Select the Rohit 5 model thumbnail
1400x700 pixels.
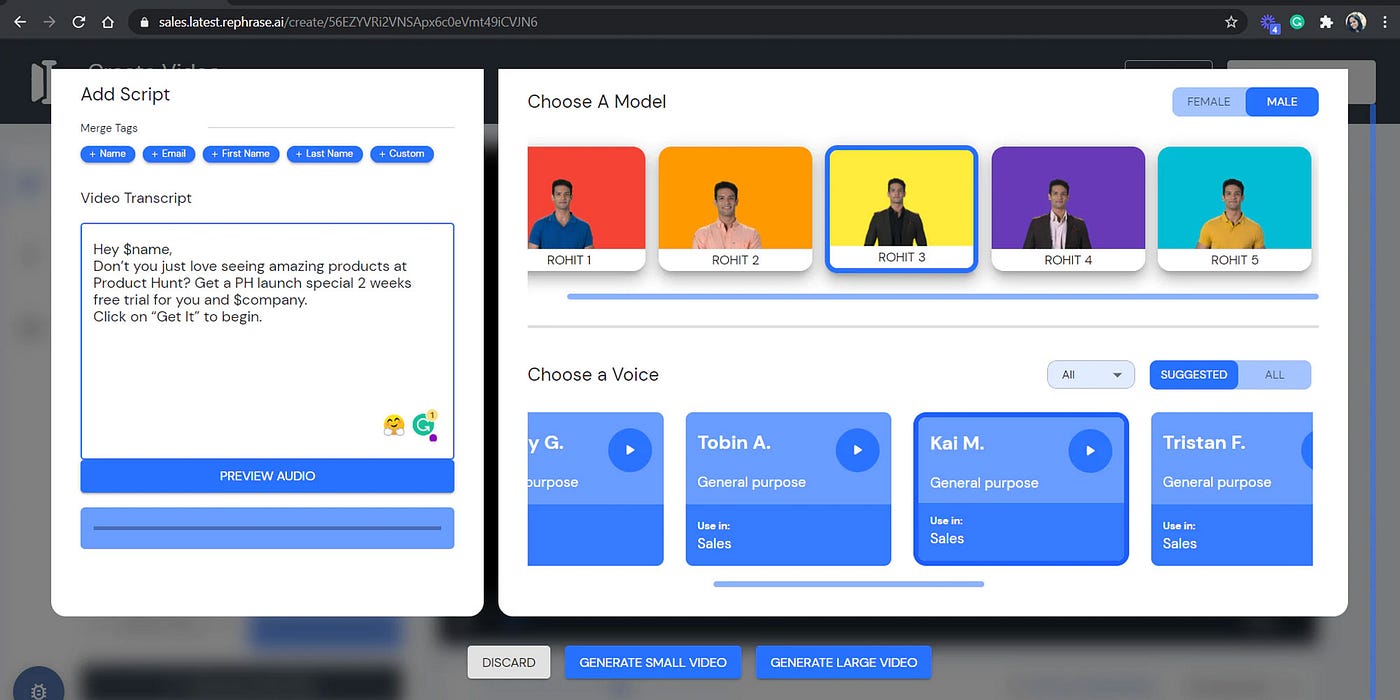[1234, 208]
